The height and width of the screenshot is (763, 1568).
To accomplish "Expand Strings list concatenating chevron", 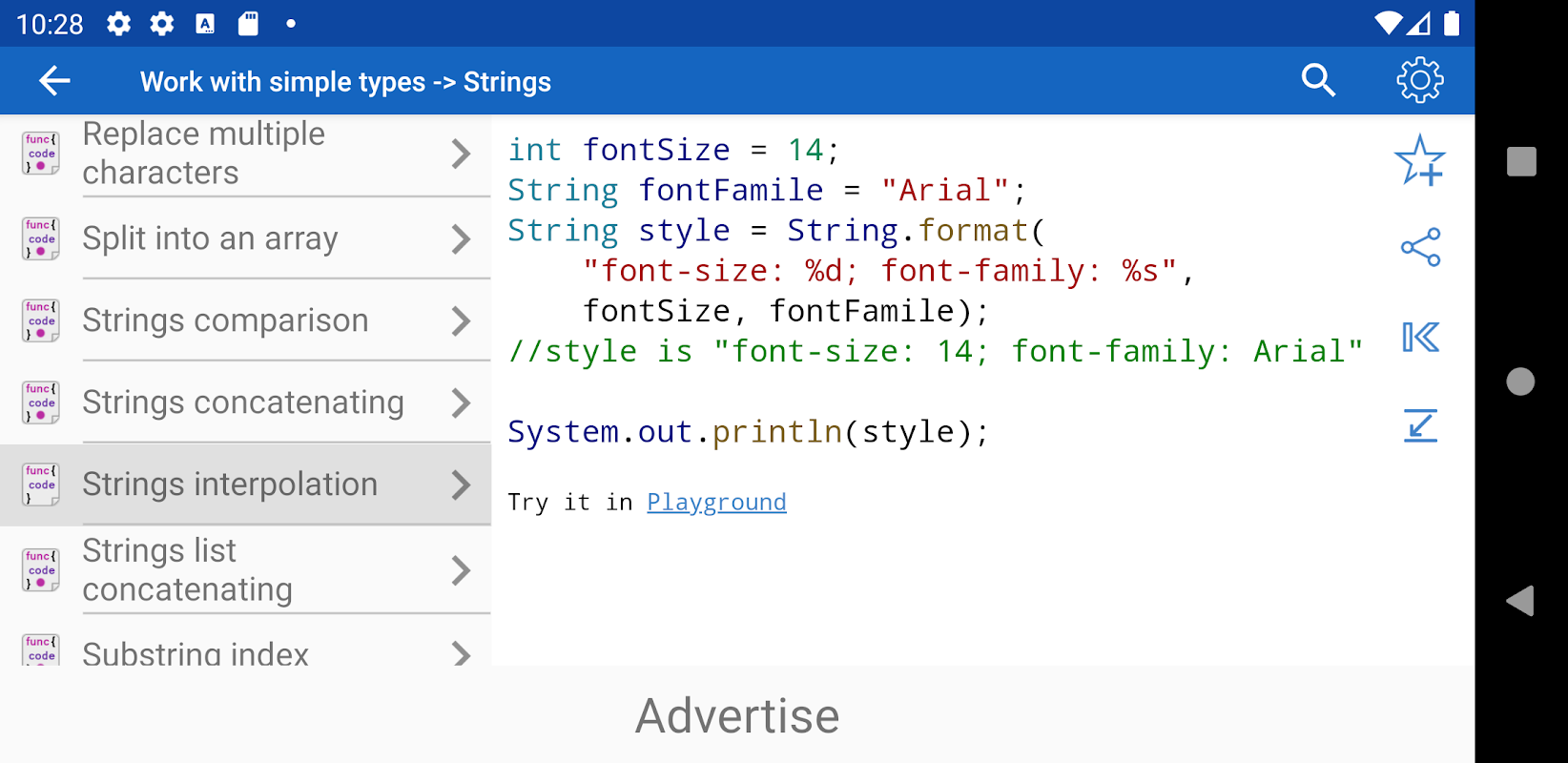I will pos(461,570).
